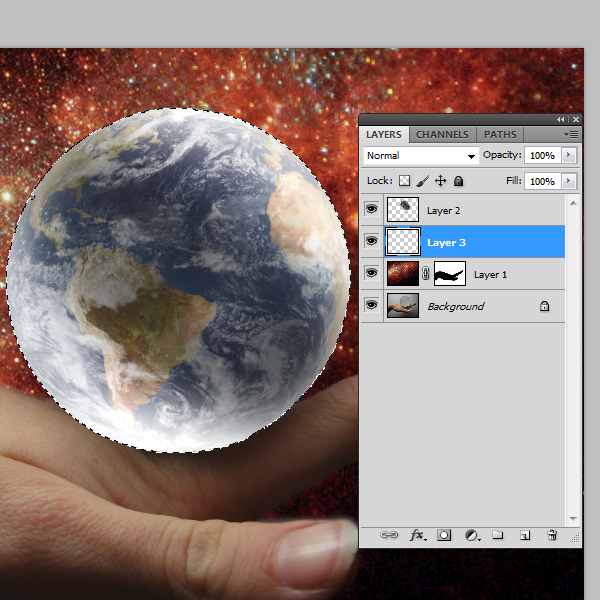Click the Opacity 100% field
Image resolution: width=600 pixels, height=600 pixels.
point(543,155)
